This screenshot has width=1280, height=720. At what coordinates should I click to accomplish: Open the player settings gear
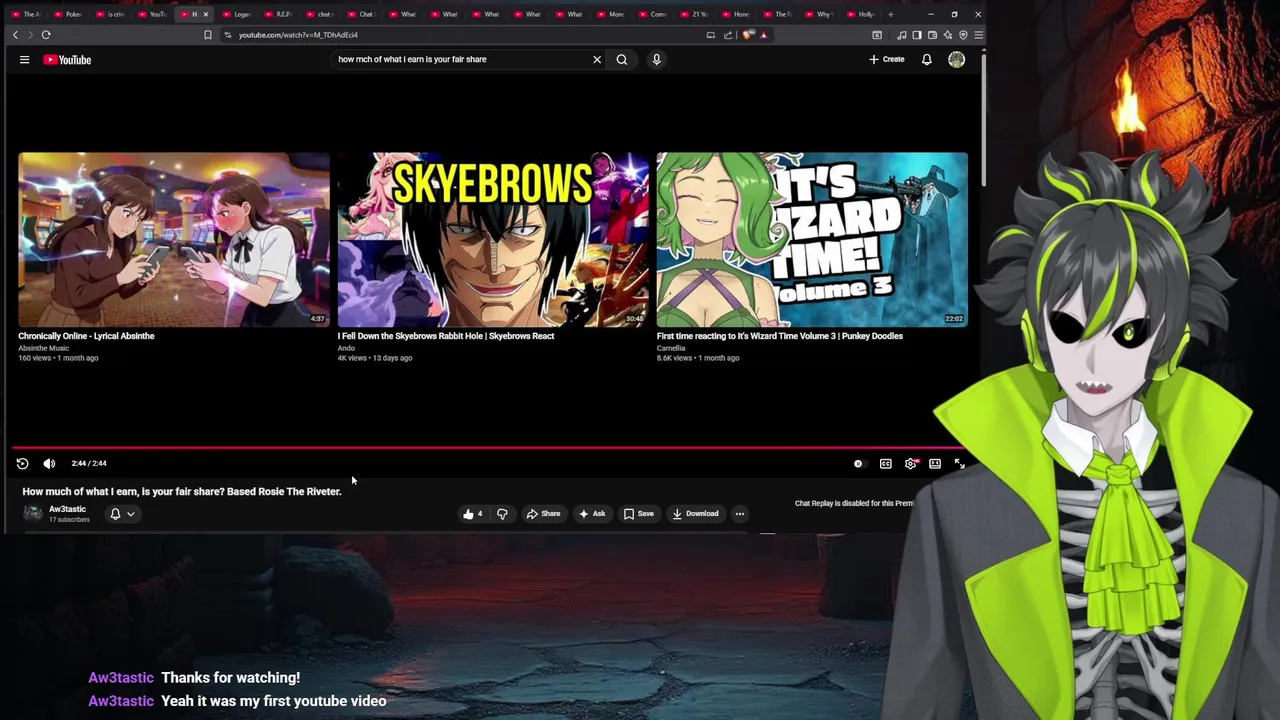tap(910, 464)
